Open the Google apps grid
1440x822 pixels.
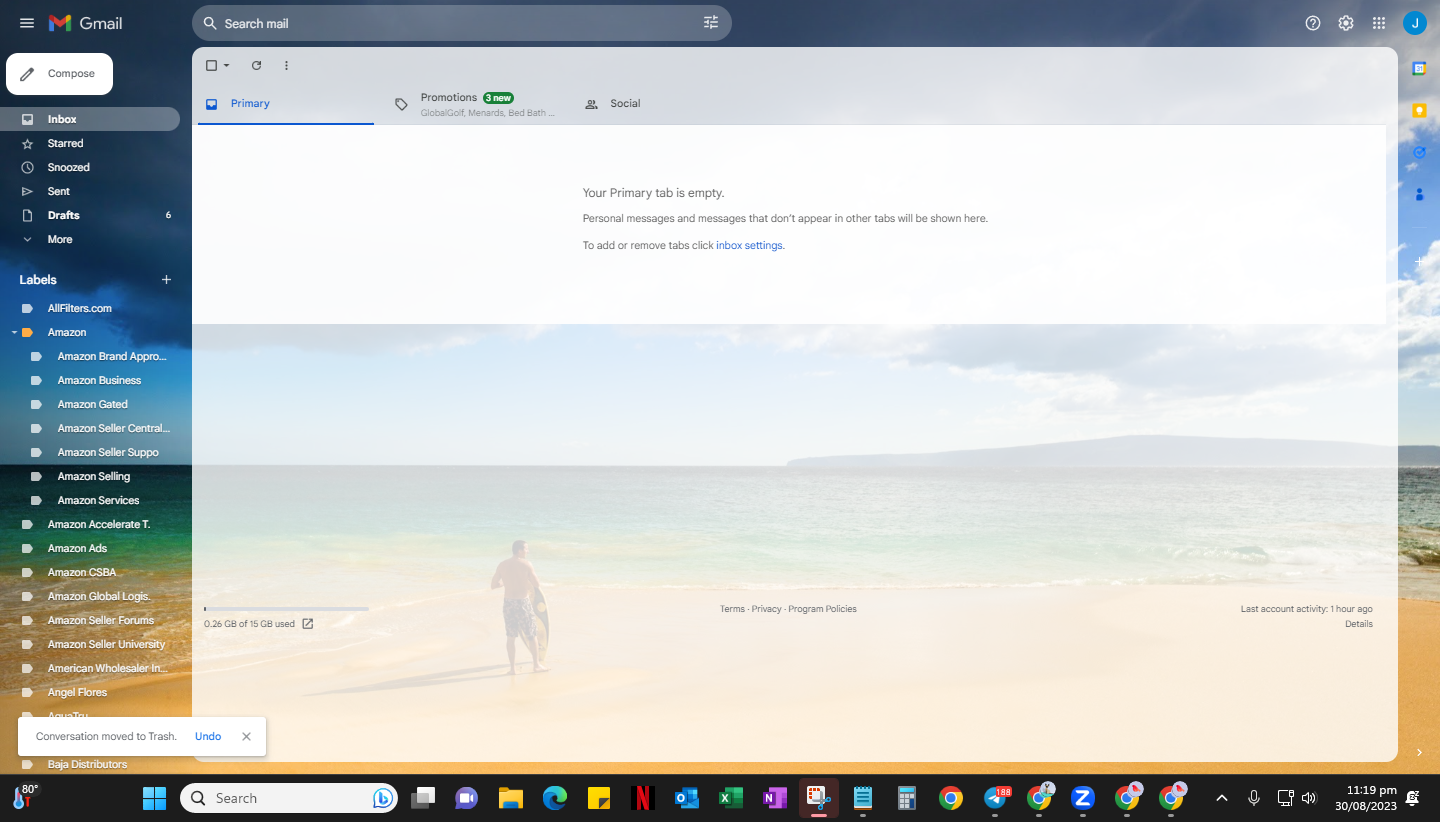pos(1379,23)
